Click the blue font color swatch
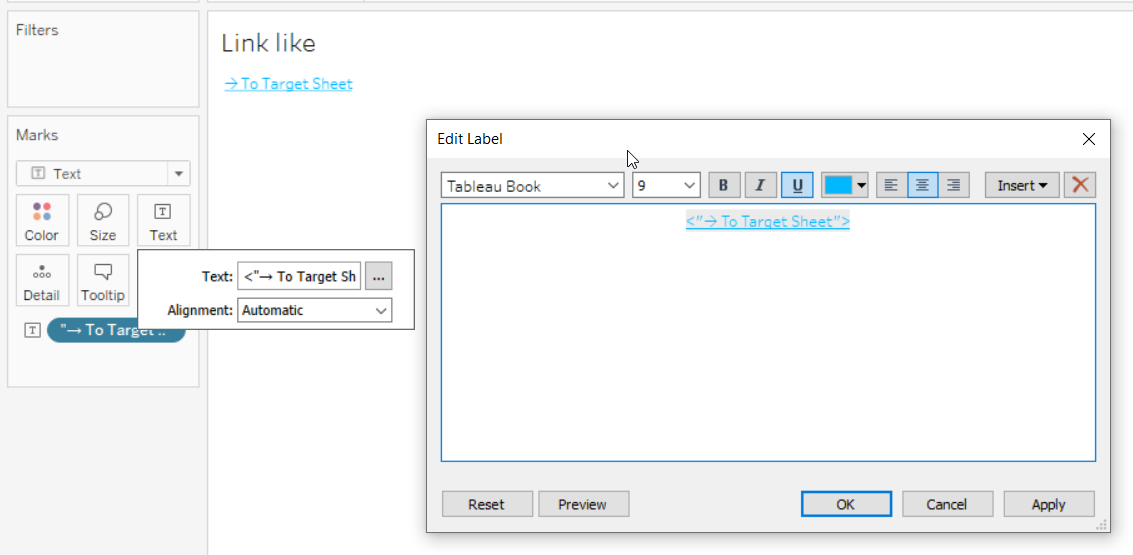Screen dimensions: 1133x555 click(838, 185)
